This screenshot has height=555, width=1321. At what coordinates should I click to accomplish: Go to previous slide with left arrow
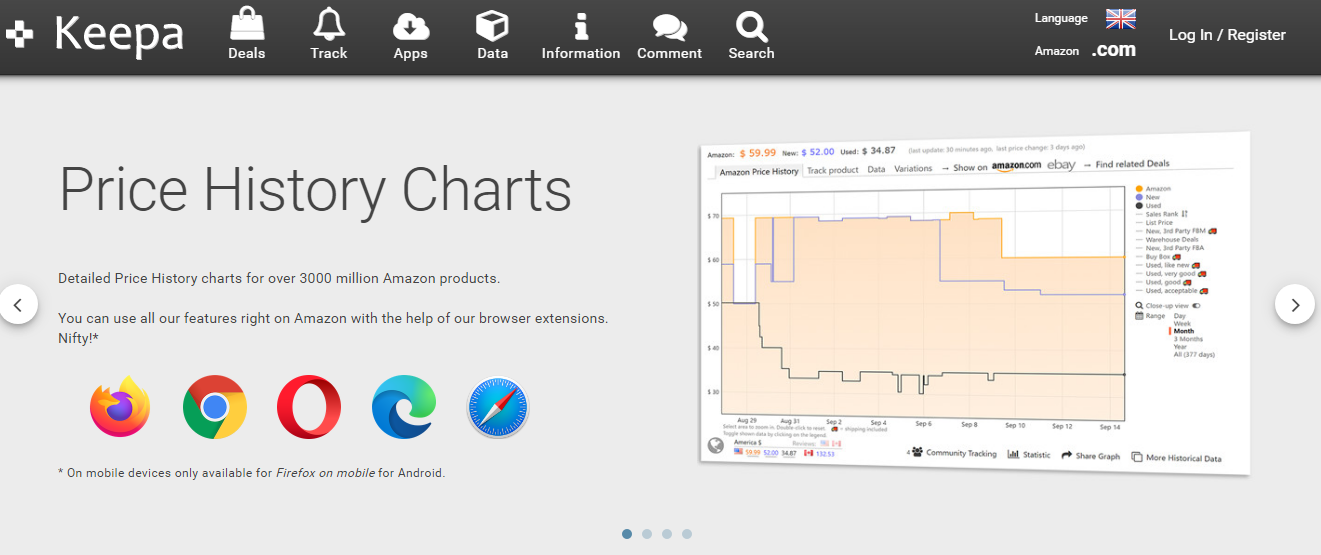(x=19, y=304)
